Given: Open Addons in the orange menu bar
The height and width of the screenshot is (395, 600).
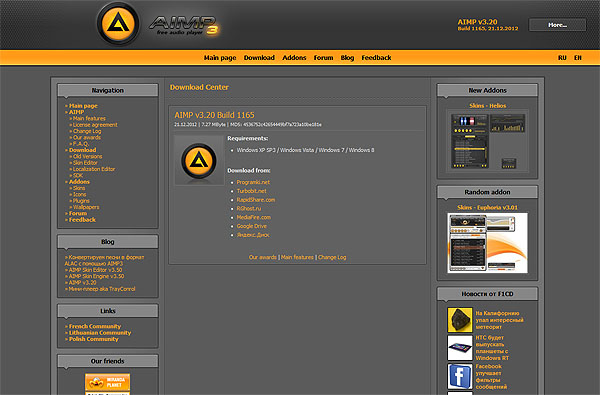Looking at the screenshot, I should (x=294, y=58).
